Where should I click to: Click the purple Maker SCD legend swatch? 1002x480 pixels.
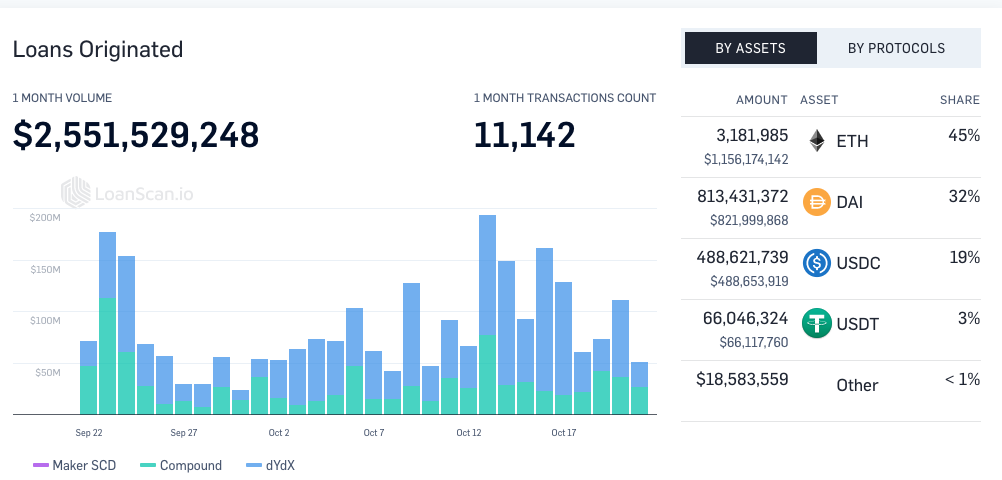click(x=41, y=465)
